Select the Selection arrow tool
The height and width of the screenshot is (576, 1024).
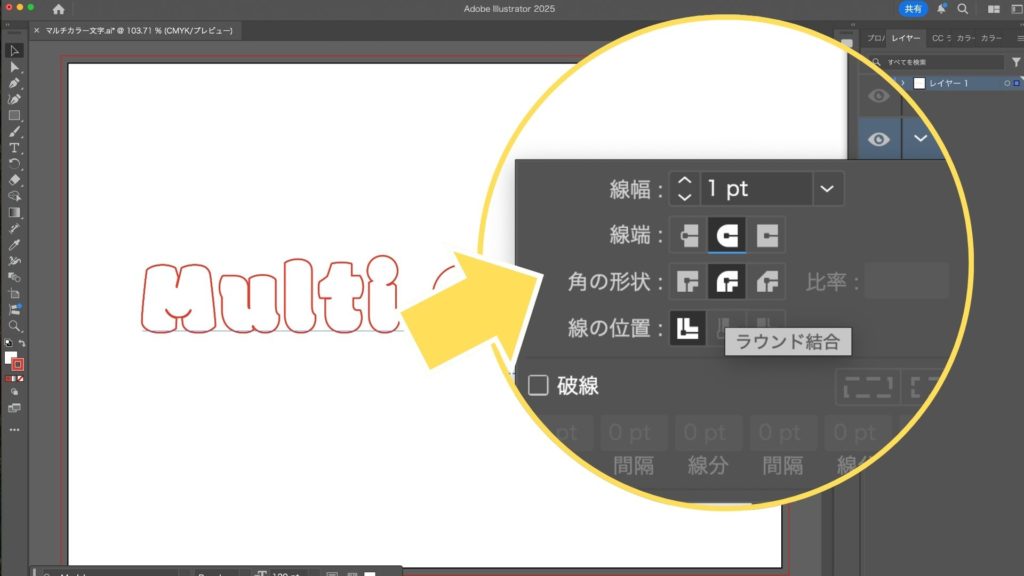pos(14,50)
